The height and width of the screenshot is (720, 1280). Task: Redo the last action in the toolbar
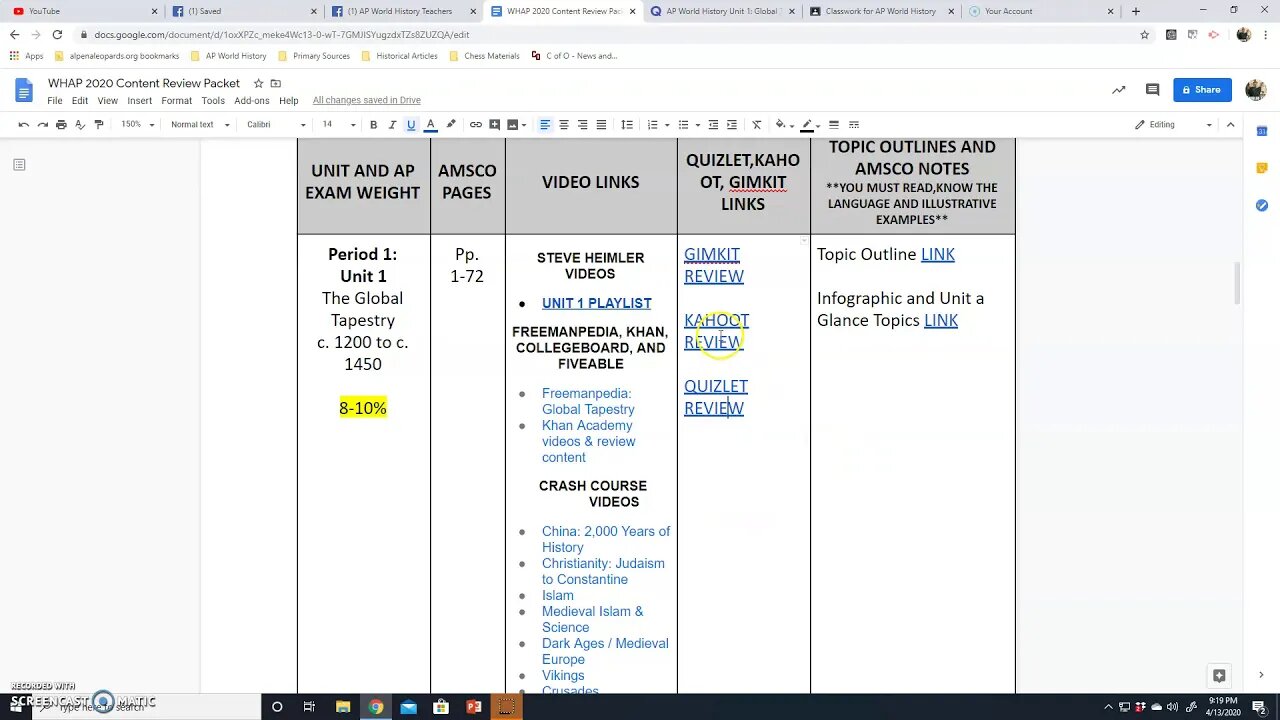tap(43, 125)
